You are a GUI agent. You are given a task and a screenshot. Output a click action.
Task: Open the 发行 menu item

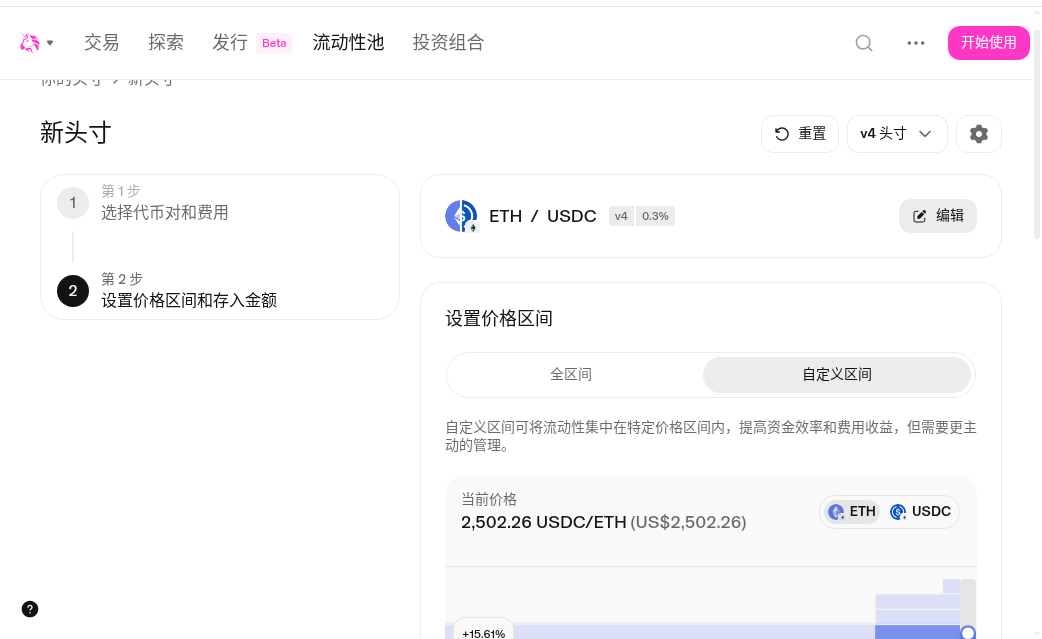tap(230, 43)
